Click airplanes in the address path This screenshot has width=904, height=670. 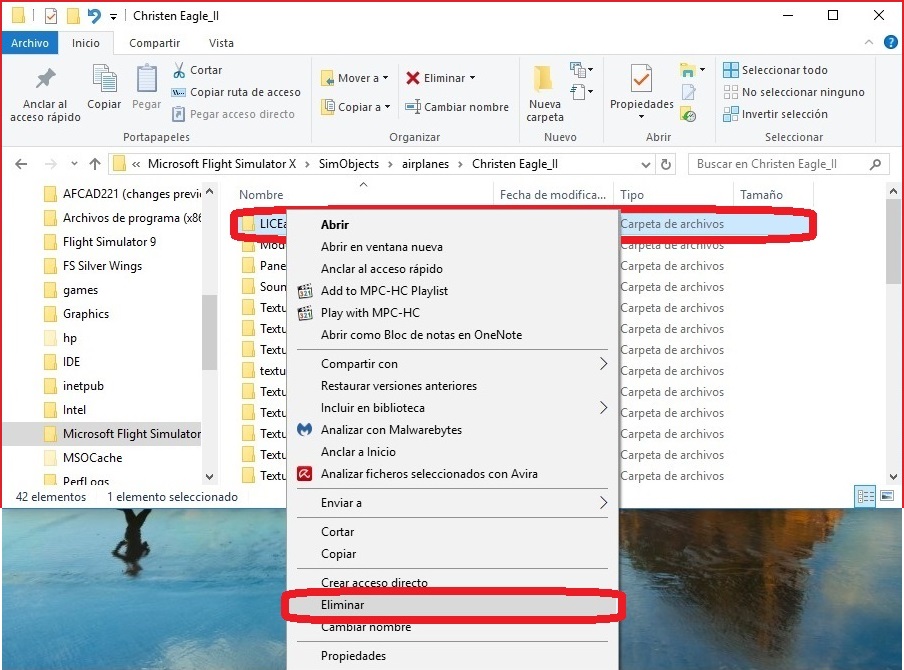pyautogui.click(x=425, y=164)
